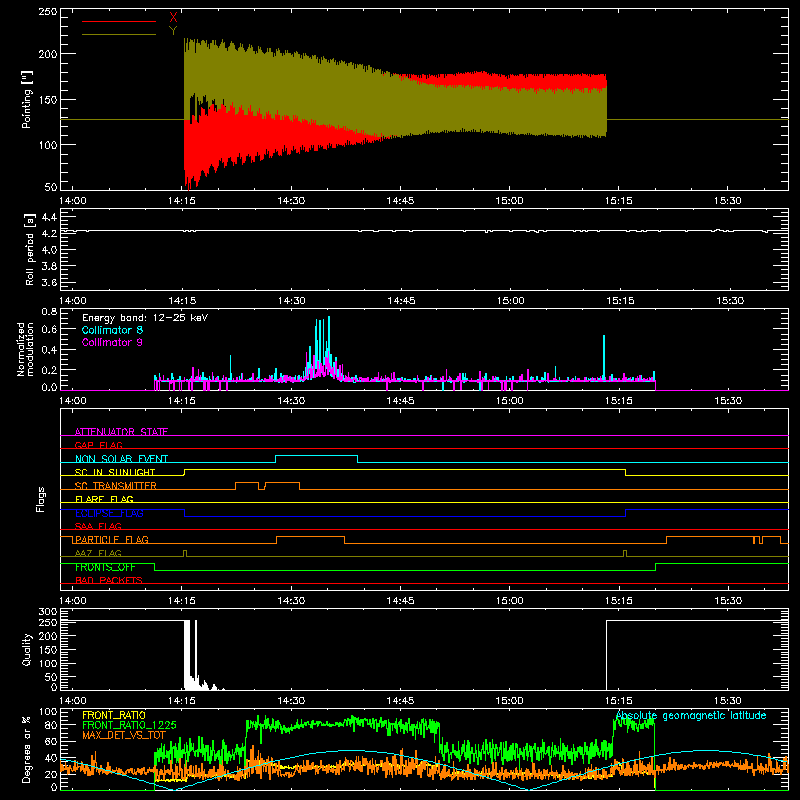Click the Collimator 9 legend label
This screenshot has height=800, width=800.
point(112,342)
